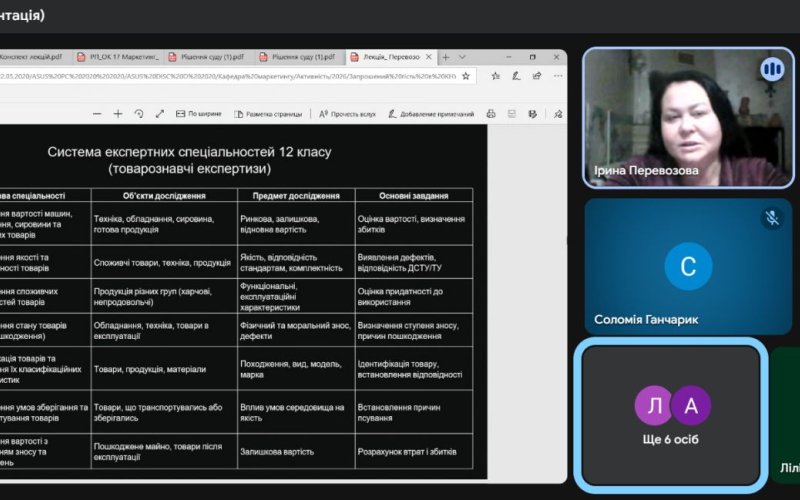Click Ірина Перевозова's audio activity indicator
The image size is (800, 500).
click(771, 69)
